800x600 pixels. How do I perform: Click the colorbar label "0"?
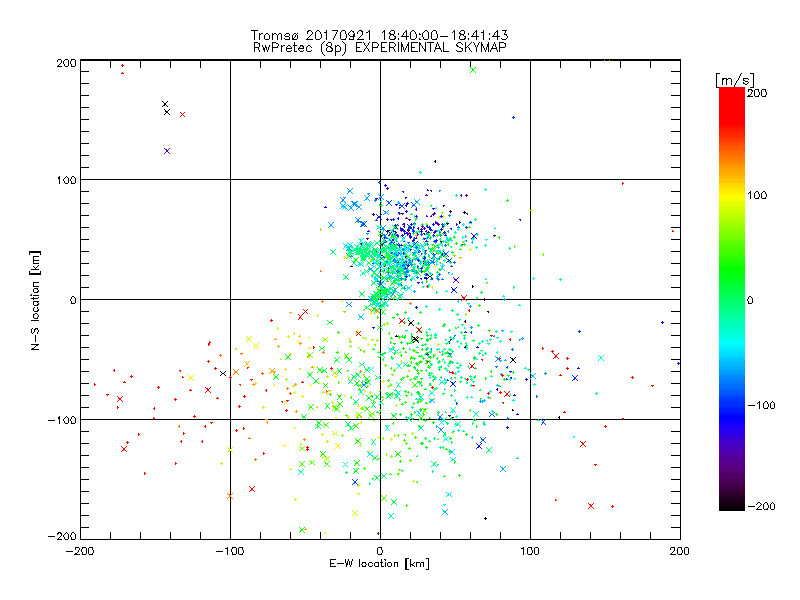click(x=750, y=300)
